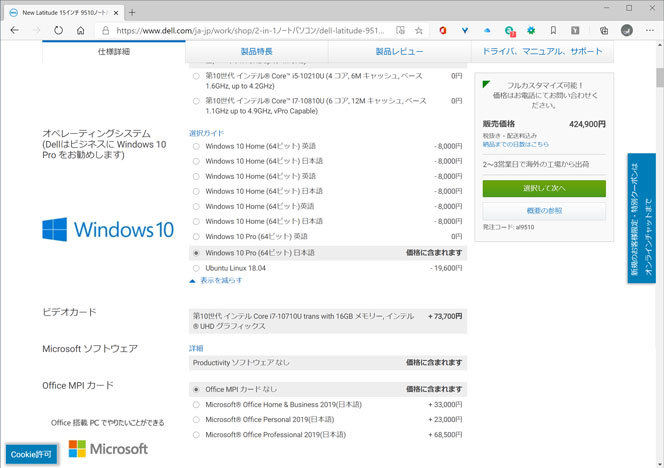Open the Microsoft ソフトウェア 詳細 link
The height and width of the screenshot is (468, 664).
point(196,348)
